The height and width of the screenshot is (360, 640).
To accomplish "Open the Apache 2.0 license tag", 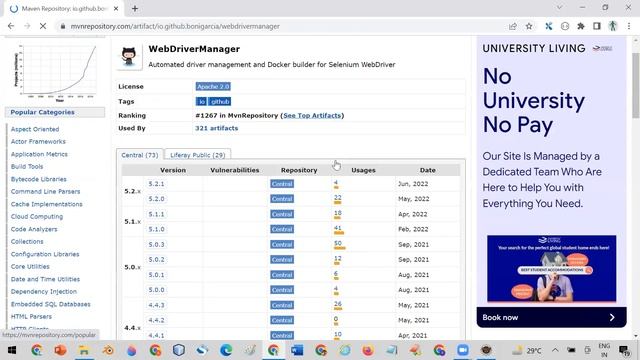I will 213,87.
